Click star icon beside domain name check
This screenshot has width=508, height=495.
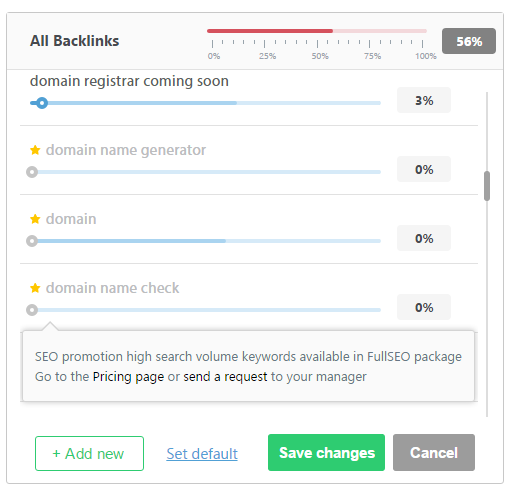tap(35, 288)
